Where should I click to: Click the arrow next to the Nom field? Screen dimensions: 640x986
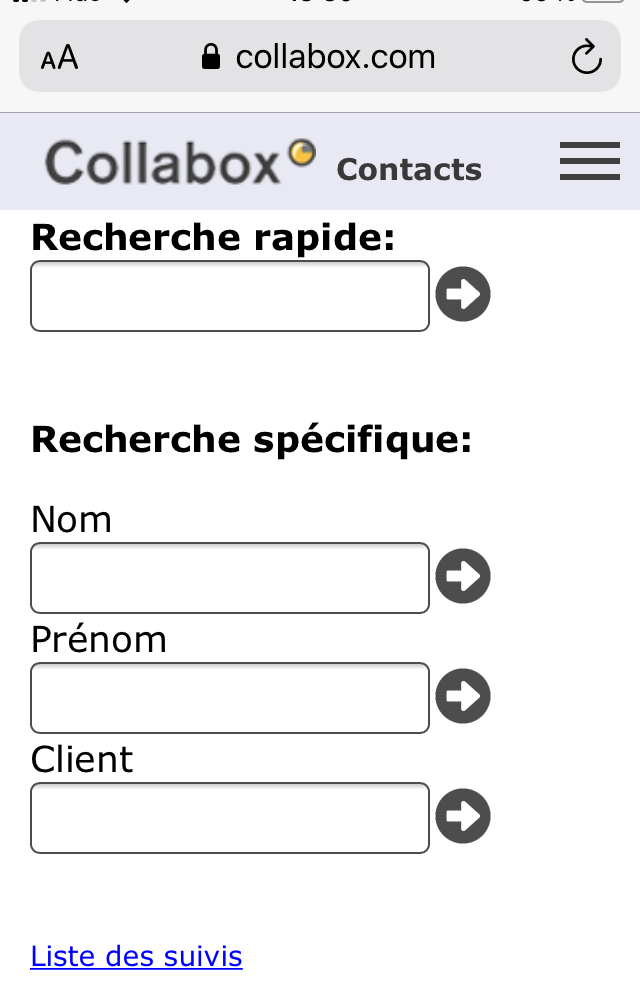point(462,576)
